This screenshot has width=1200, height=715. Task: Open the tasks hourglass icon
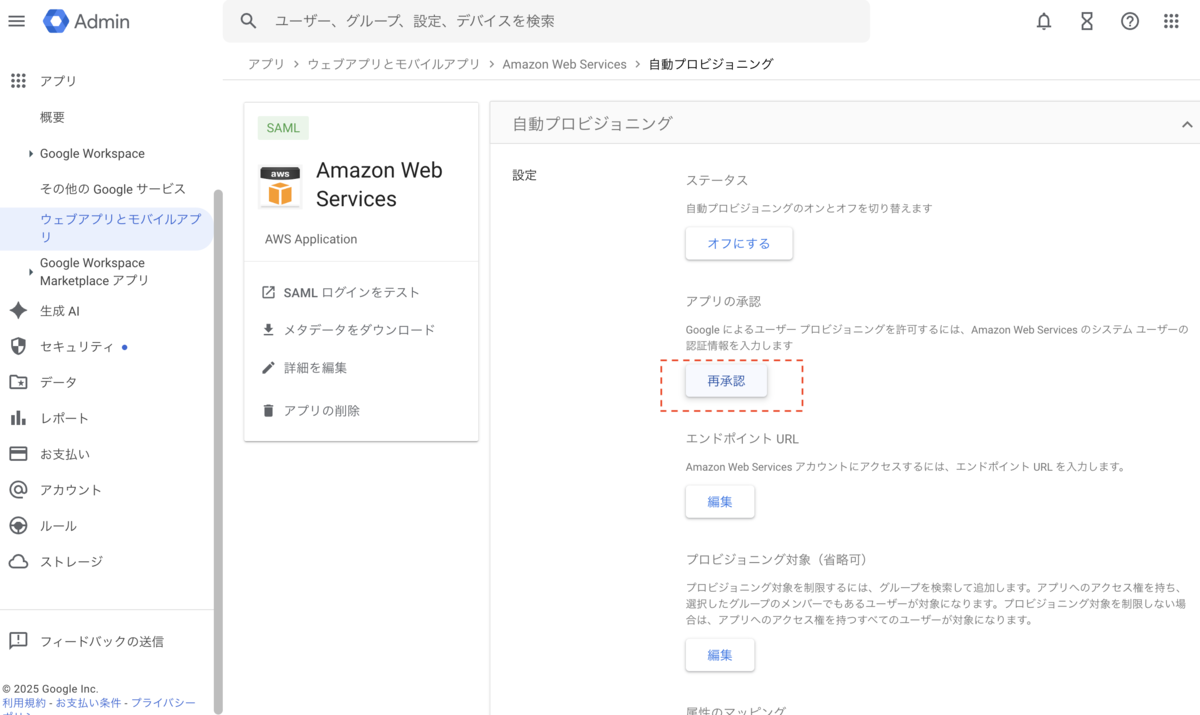pyautogui.click(x=1087, y=21)
